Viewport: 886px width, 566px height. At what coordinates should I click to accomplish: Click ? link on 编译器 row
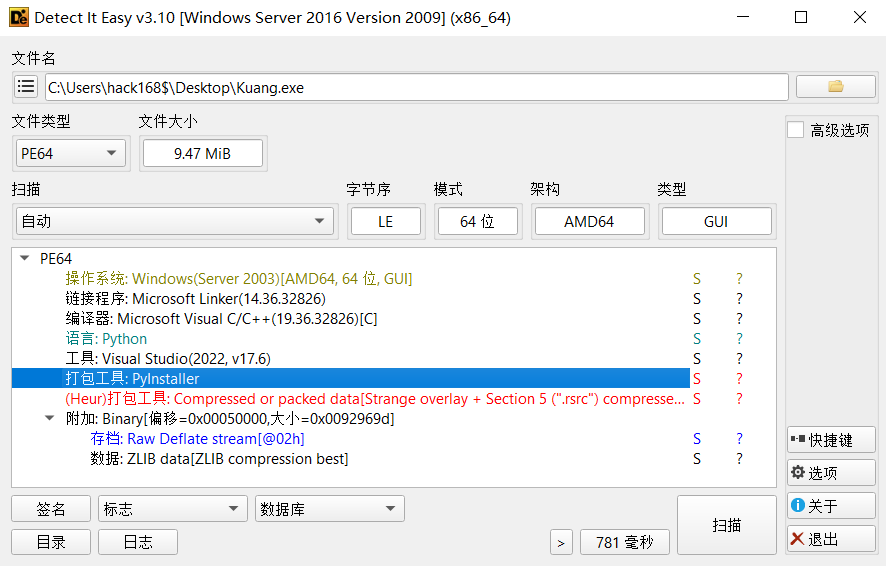[x=739, y=319]
